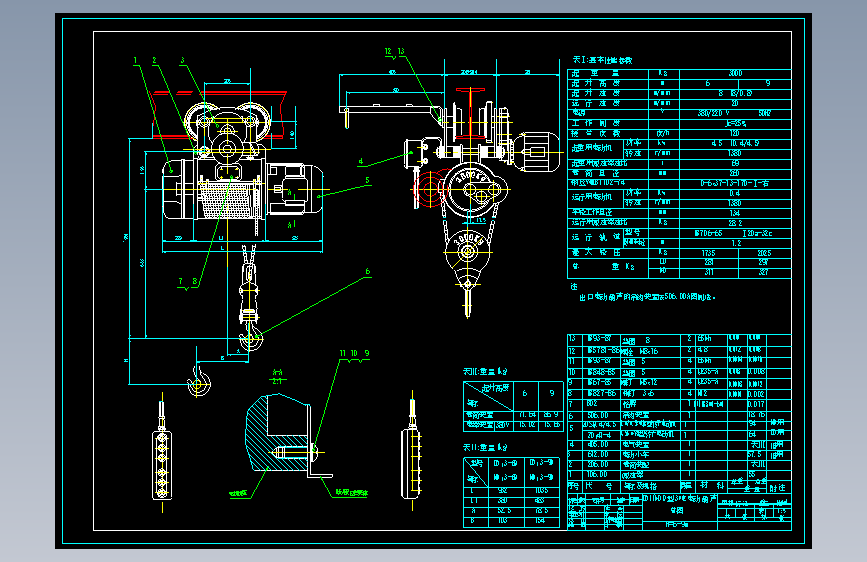Click callout number 10 above section detail

click(x=354, y=353)
